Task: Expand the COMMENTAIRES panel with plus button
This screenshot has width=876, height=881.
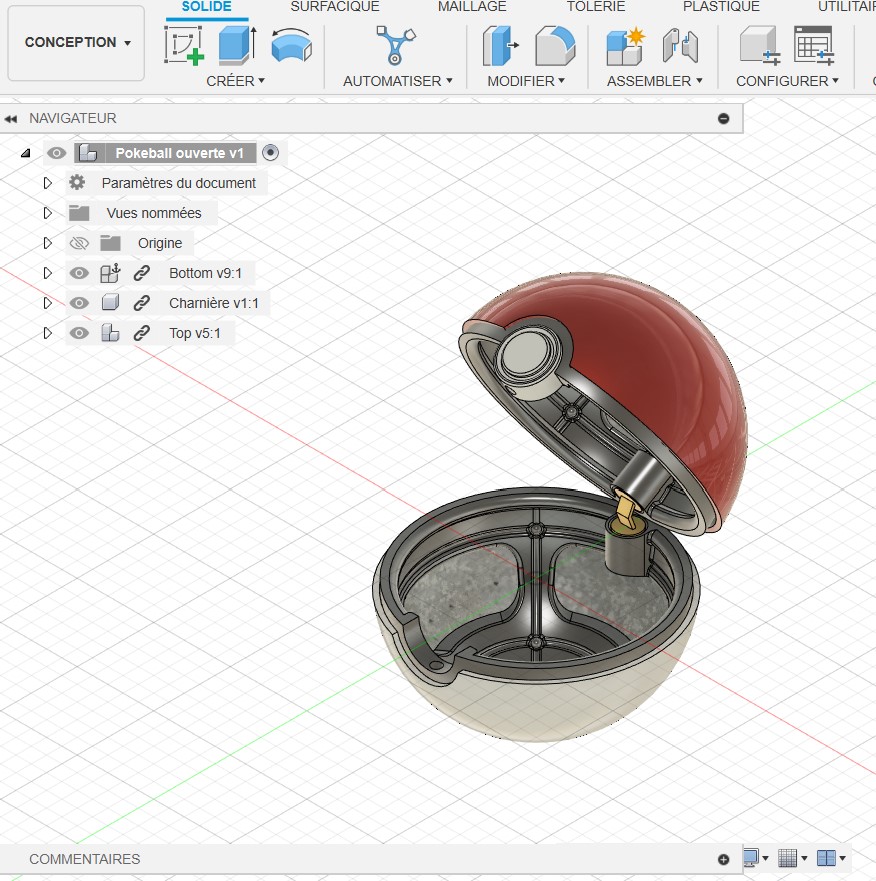Action: [x=724, y=859]
